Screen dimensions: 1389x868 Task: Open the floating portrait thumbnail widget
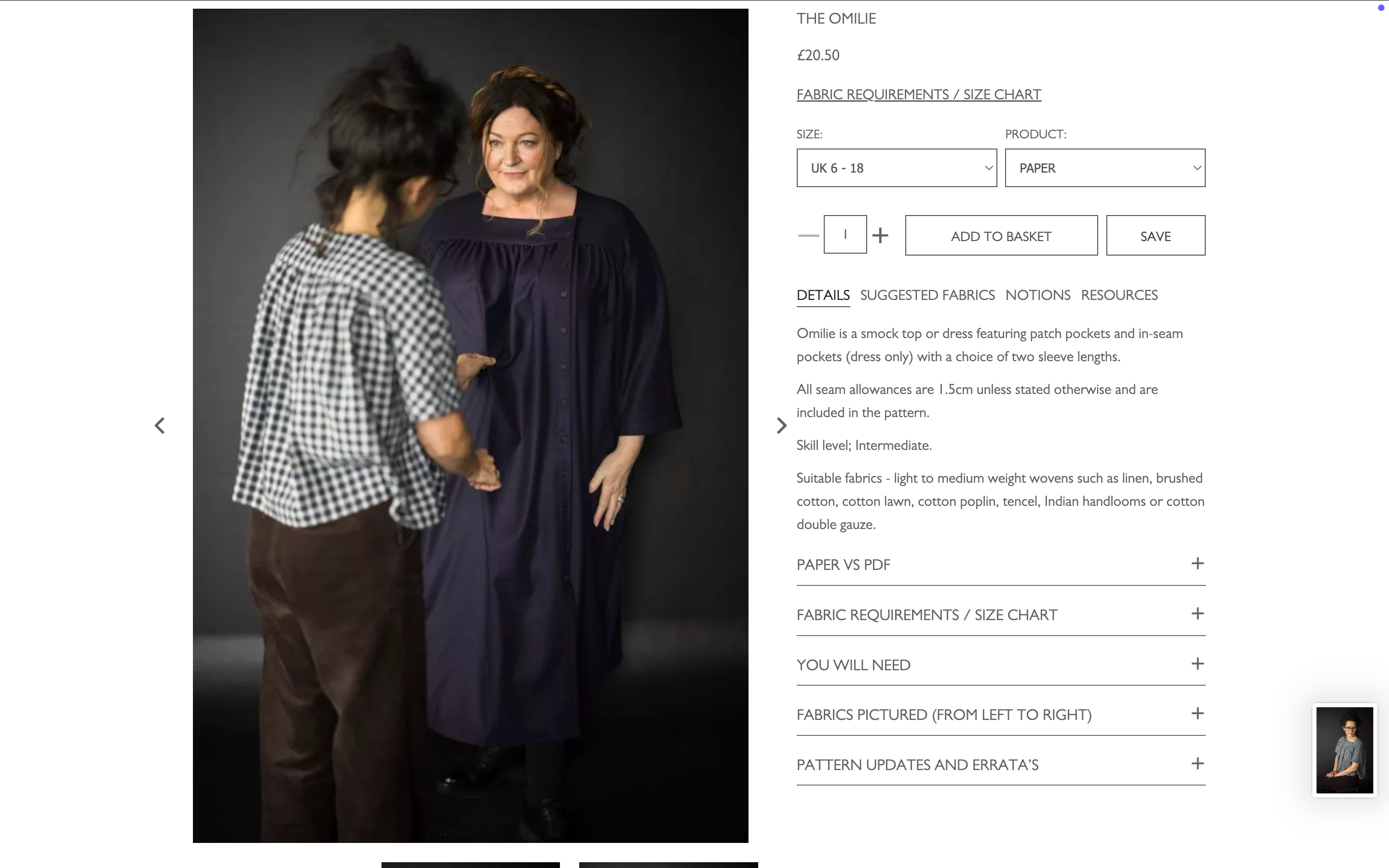pyautogui.click(x=1344, y=750)
